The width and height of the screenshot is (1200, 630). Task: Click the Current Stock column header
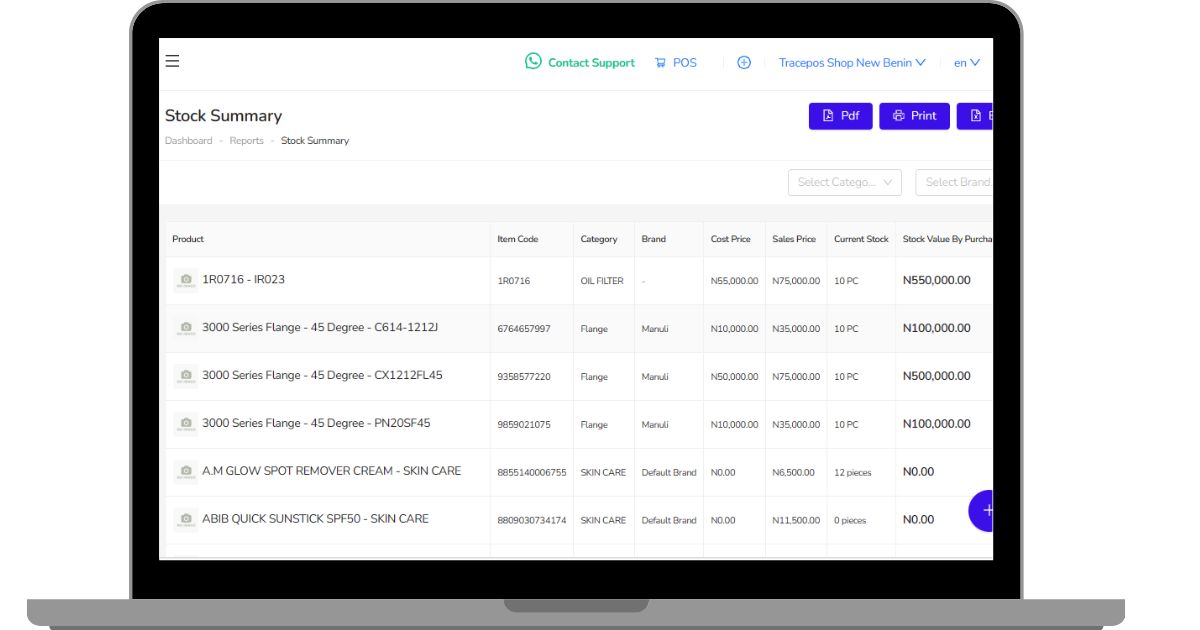(x=861, y=239)
